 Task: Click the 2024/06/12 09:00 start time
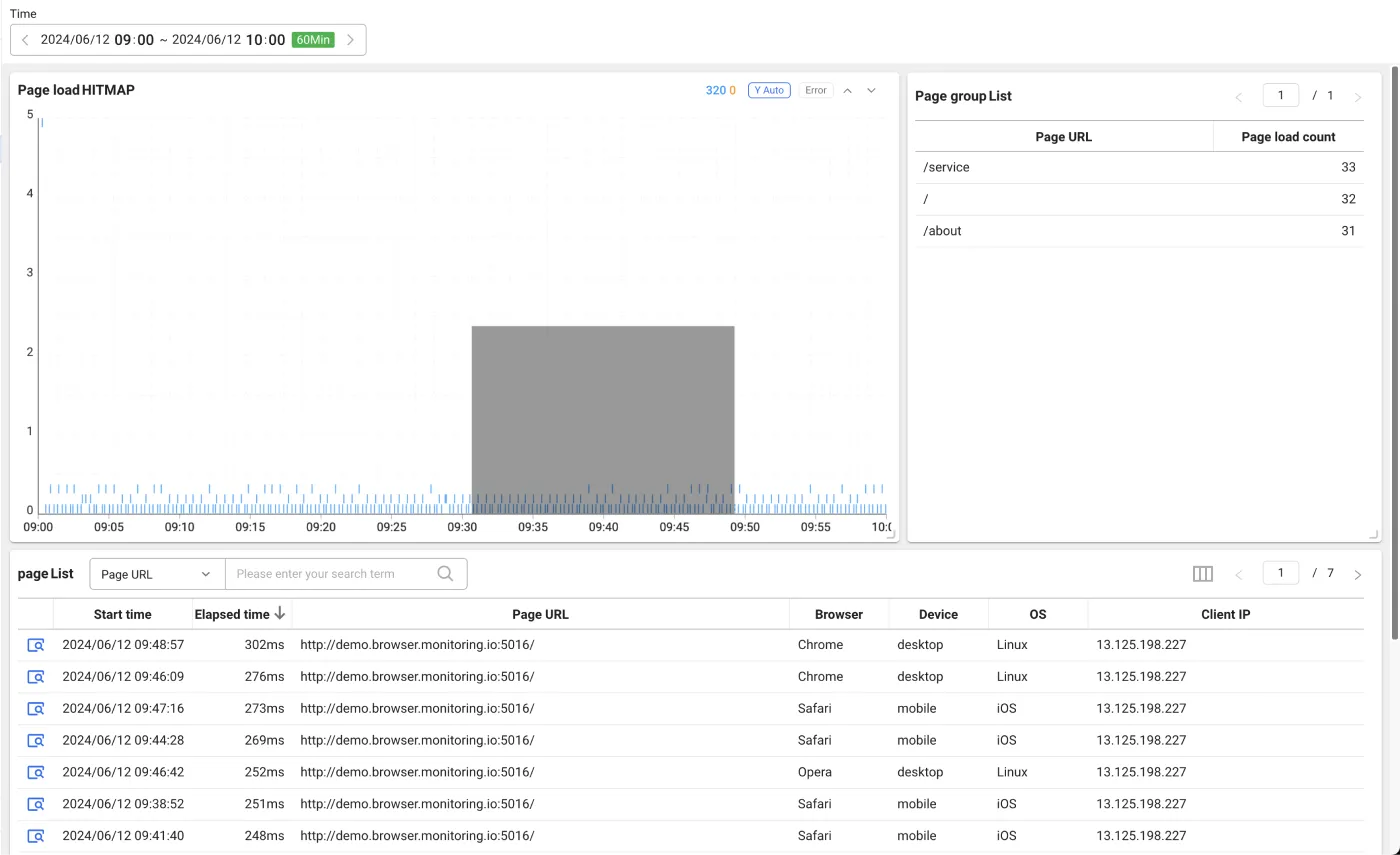(x=97, y=40)
